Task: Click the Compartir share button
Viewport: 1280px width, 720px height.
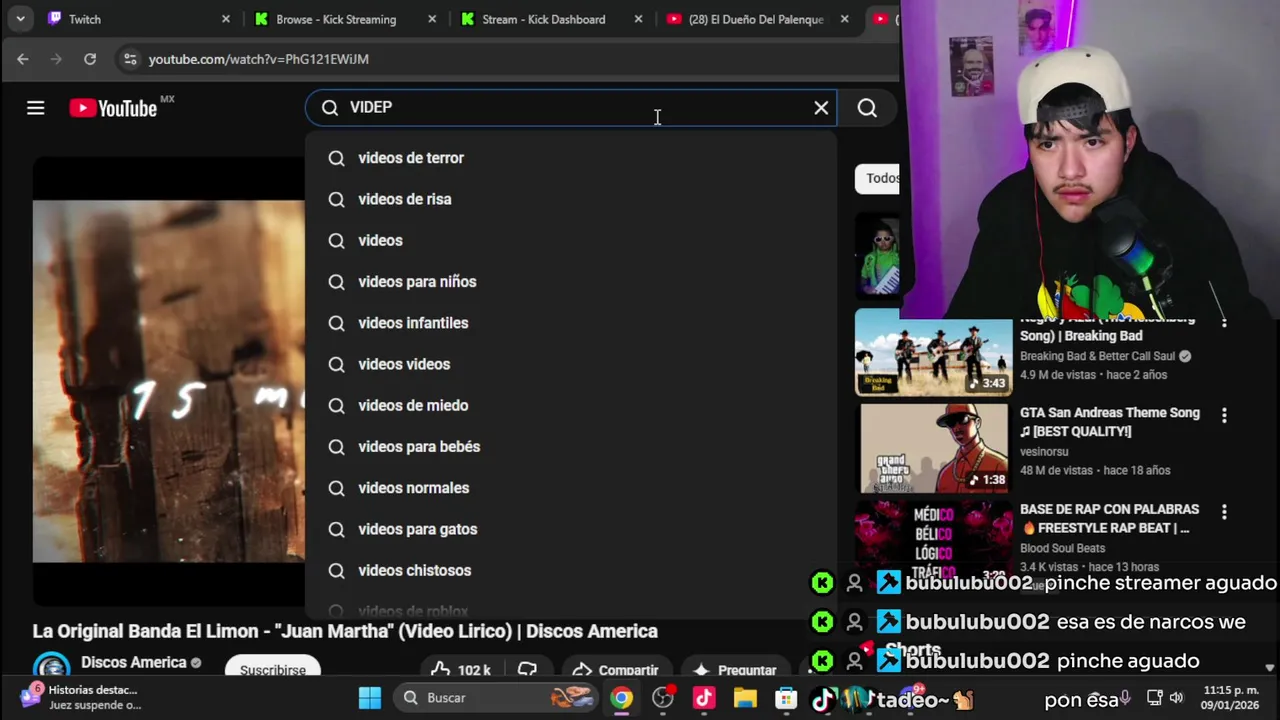Action: click(x=615, y=669)
